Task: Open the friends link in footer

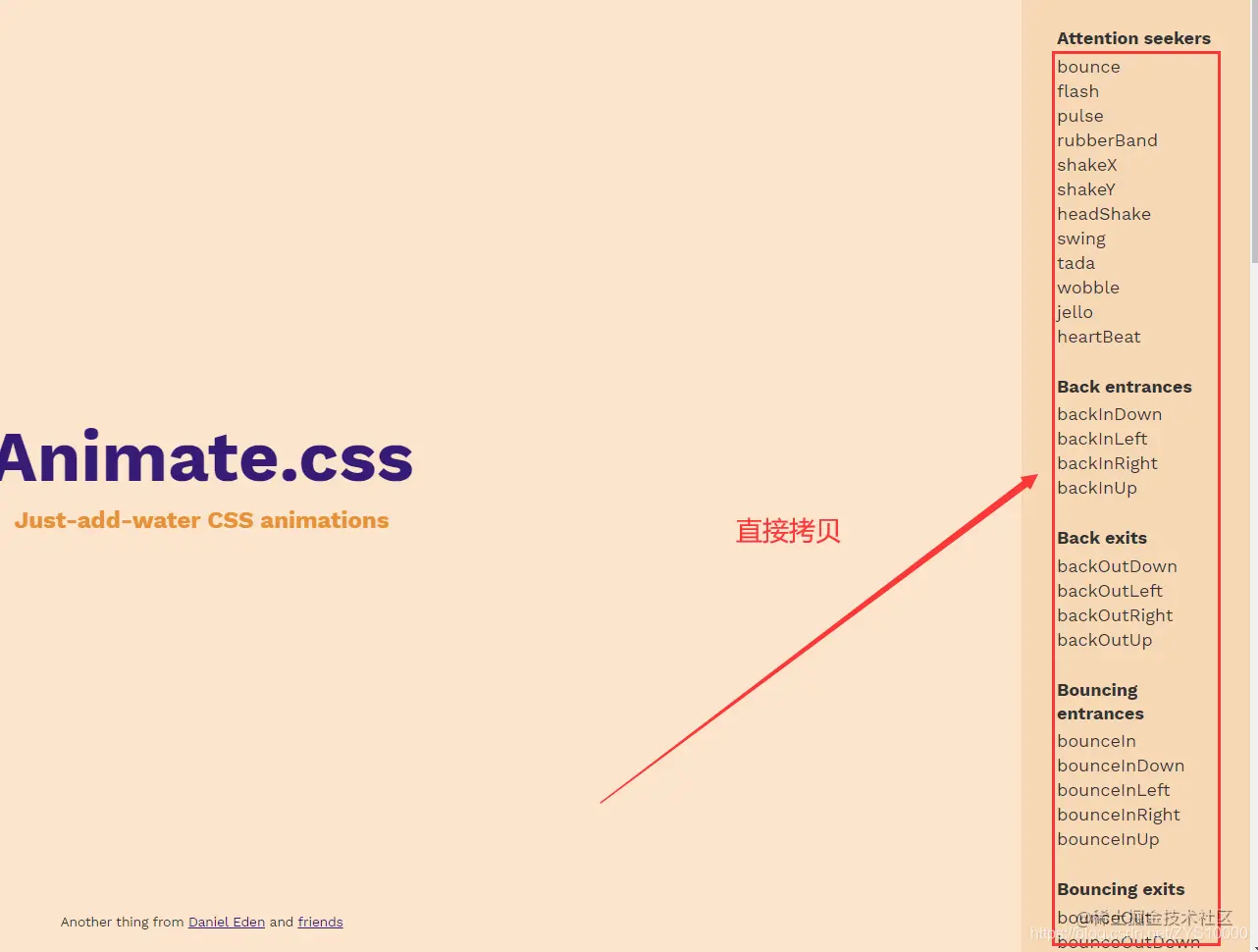Action: 320,922
